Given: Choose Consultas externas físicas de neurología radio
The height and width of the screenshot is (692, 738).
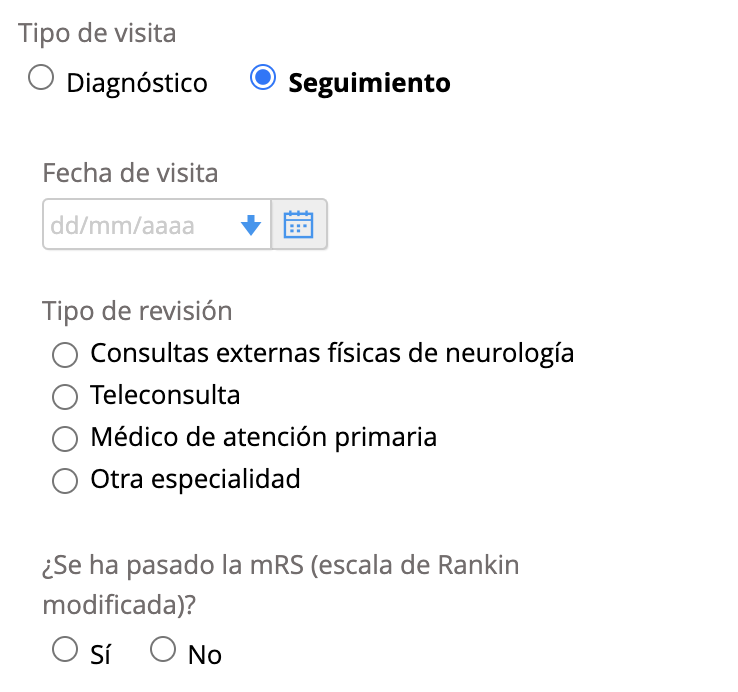Looking at the screenshot, I should [65, 354].
